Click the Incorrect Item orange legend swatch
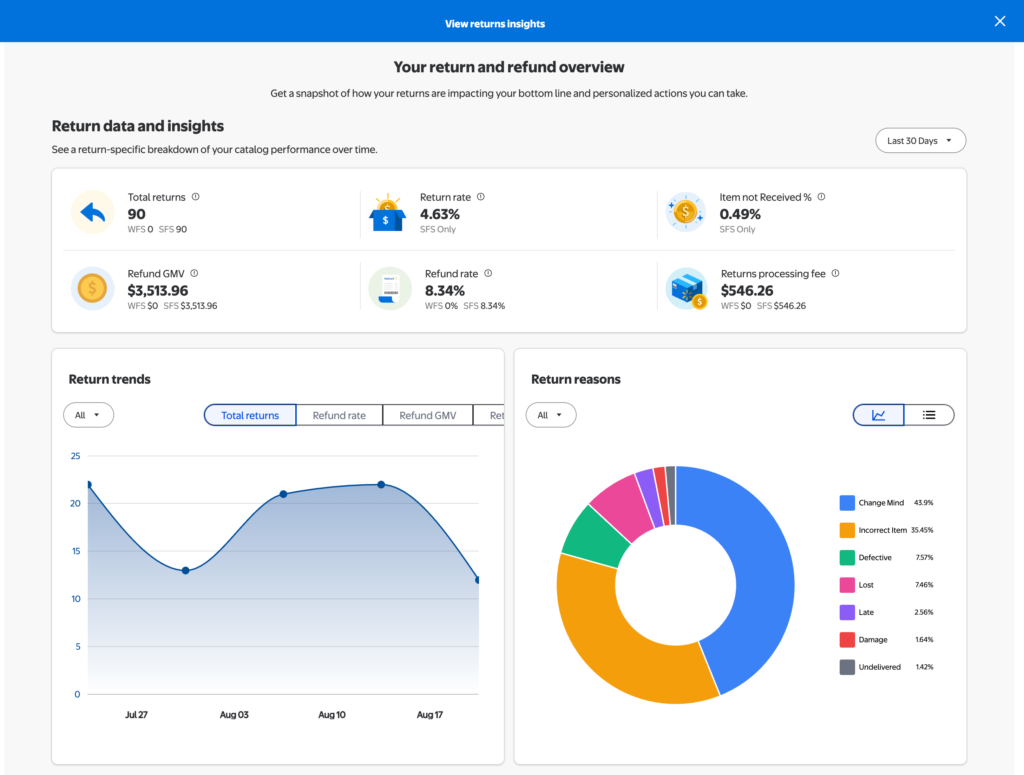Image resolution: width=1024 pixels, height=775 pixels. pos(847,530)
